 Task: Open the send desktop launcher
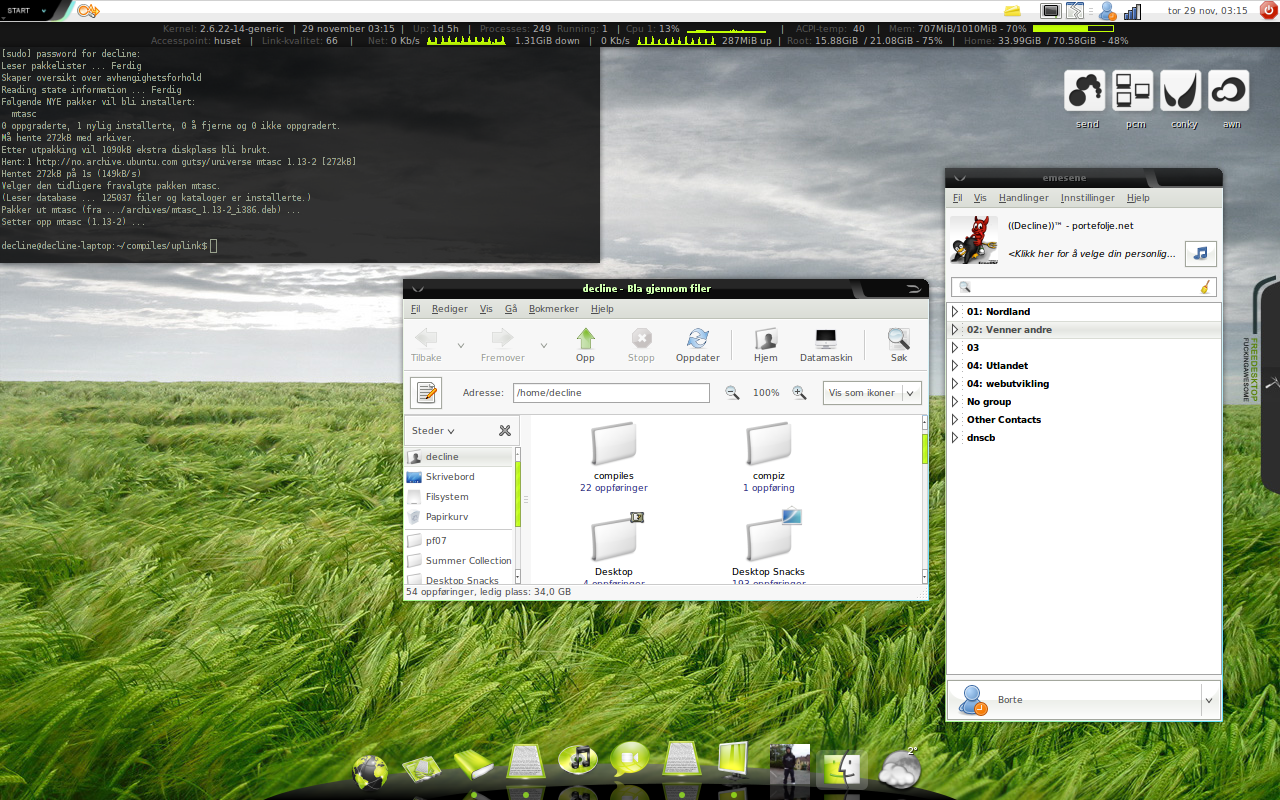coord(1085,91)
